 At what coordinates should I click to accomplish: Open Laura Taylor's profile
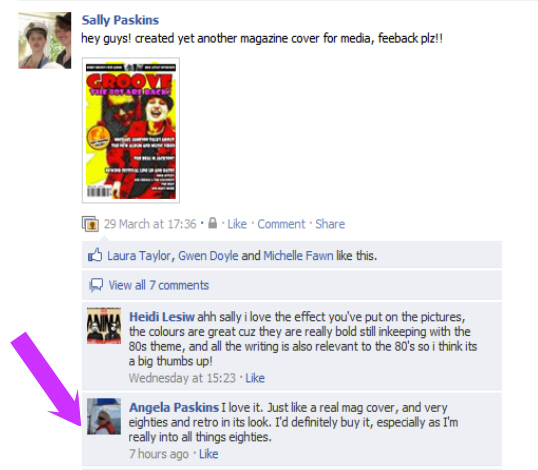(x=139, y=256)
